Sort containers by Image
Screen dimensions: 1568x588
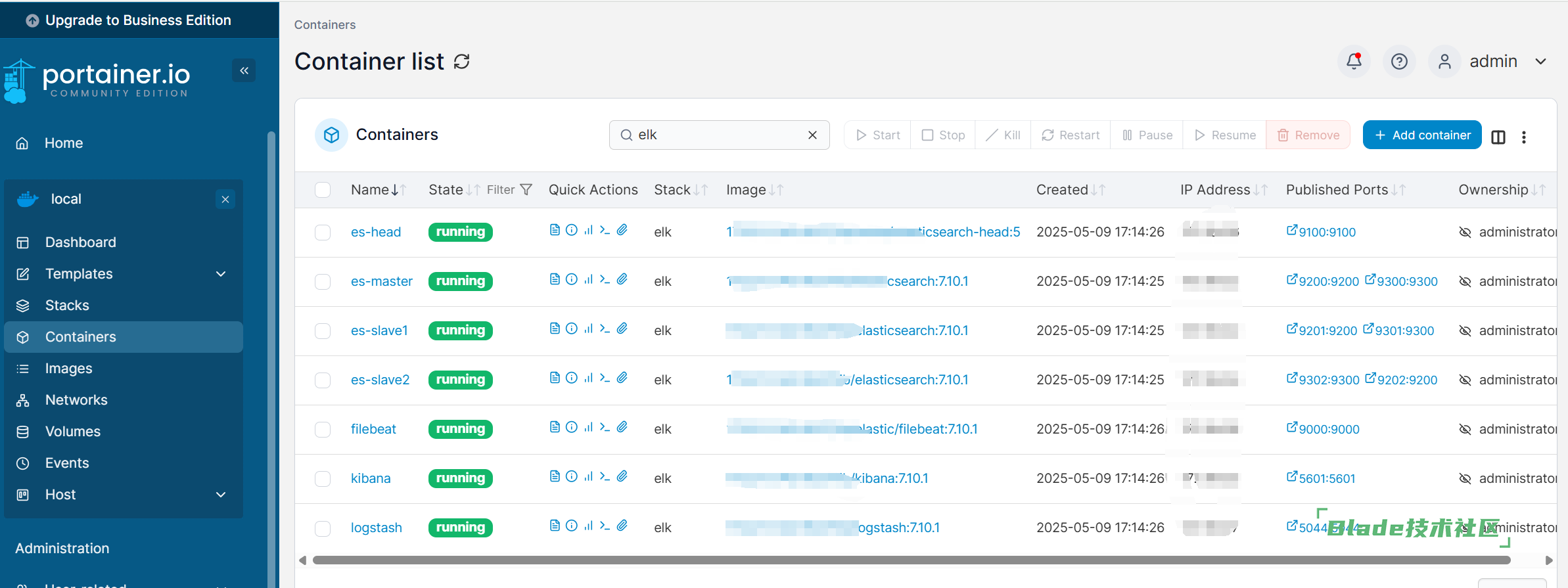(754, 190)
